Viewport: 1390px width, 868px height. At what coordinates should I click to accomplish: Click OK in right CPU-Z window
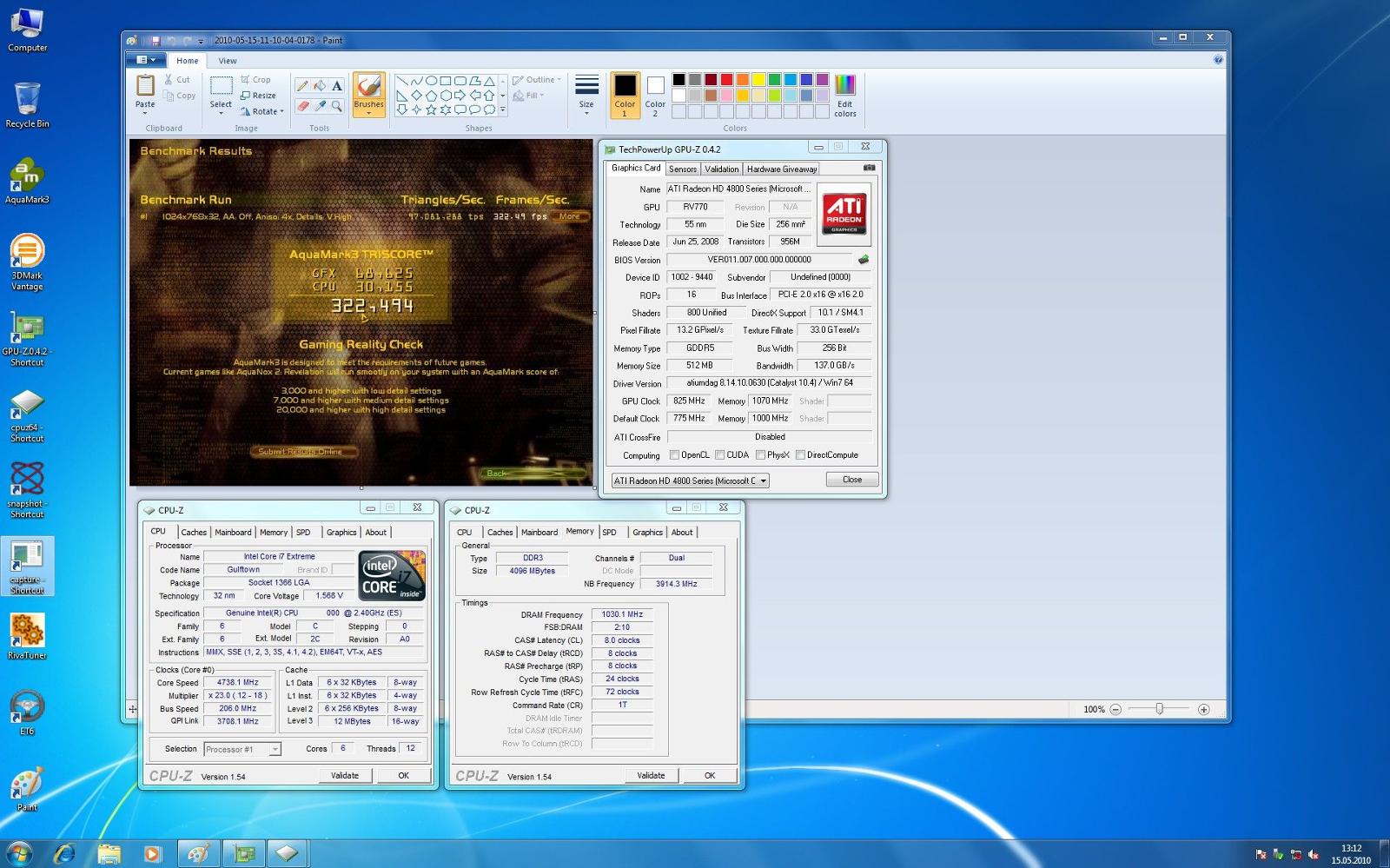click(710, 776)
